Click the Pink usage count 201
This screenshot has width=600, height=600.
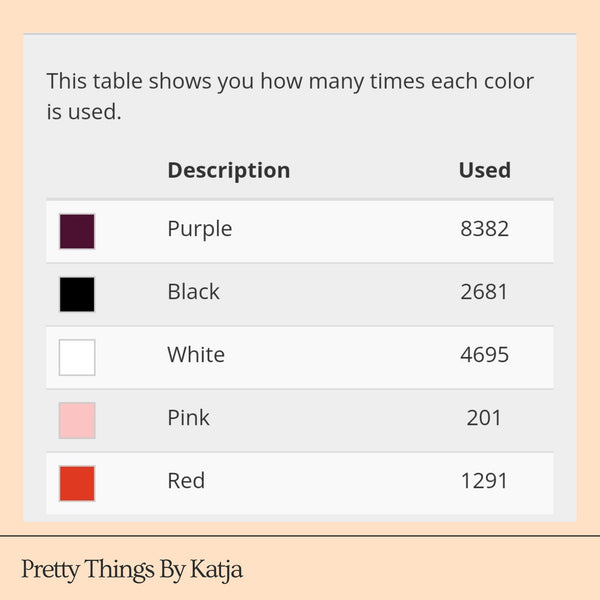click(x=484, y=418)
